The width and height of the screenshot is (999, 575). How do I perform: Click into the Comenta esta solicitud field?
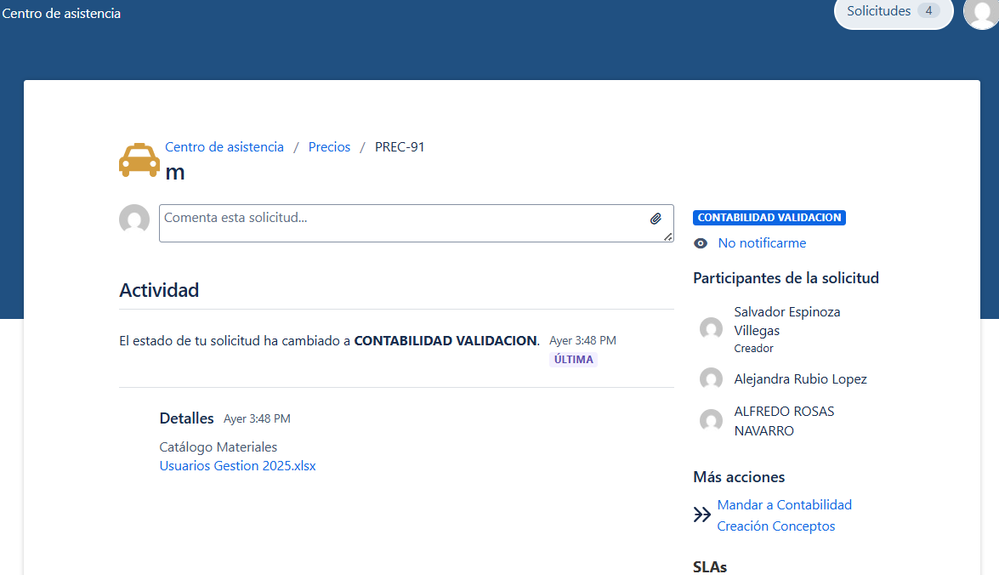[416, 224]
